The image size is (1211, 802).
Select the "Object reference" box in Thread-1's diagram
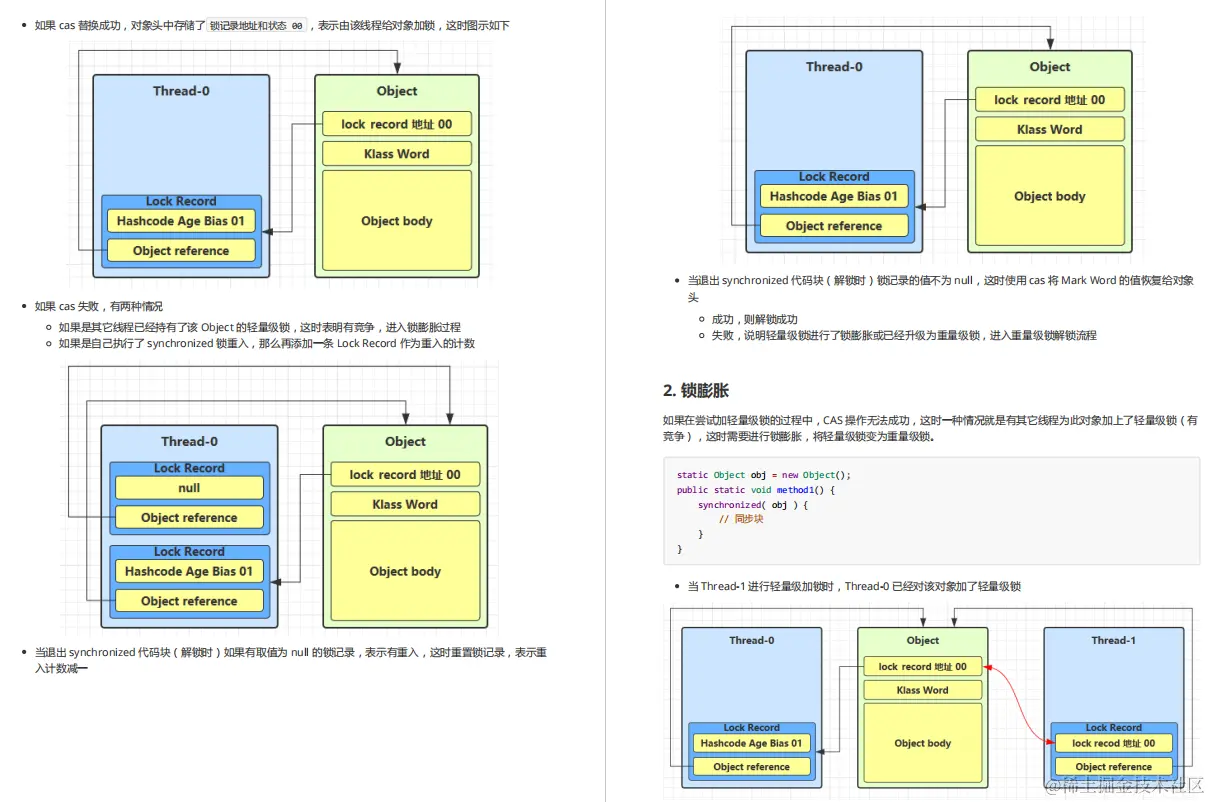pos(1114,766)
